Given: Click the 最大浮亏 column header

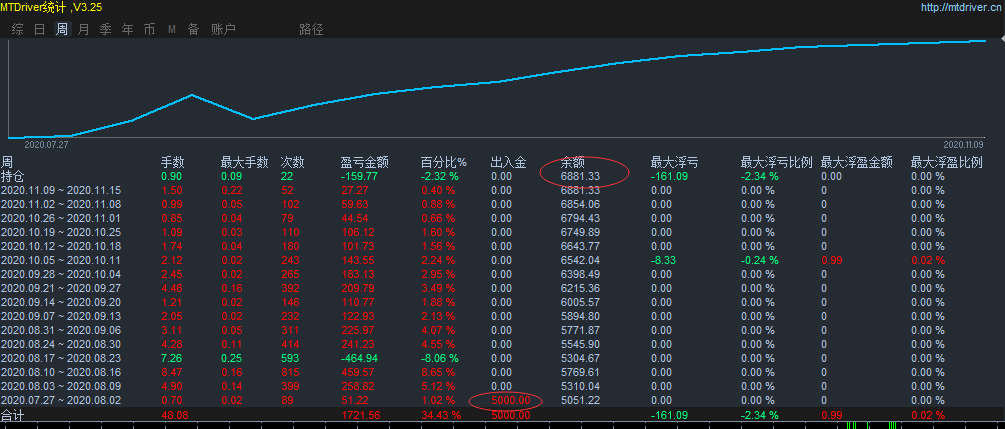Looking at the screenshot, I should [674, 162].
